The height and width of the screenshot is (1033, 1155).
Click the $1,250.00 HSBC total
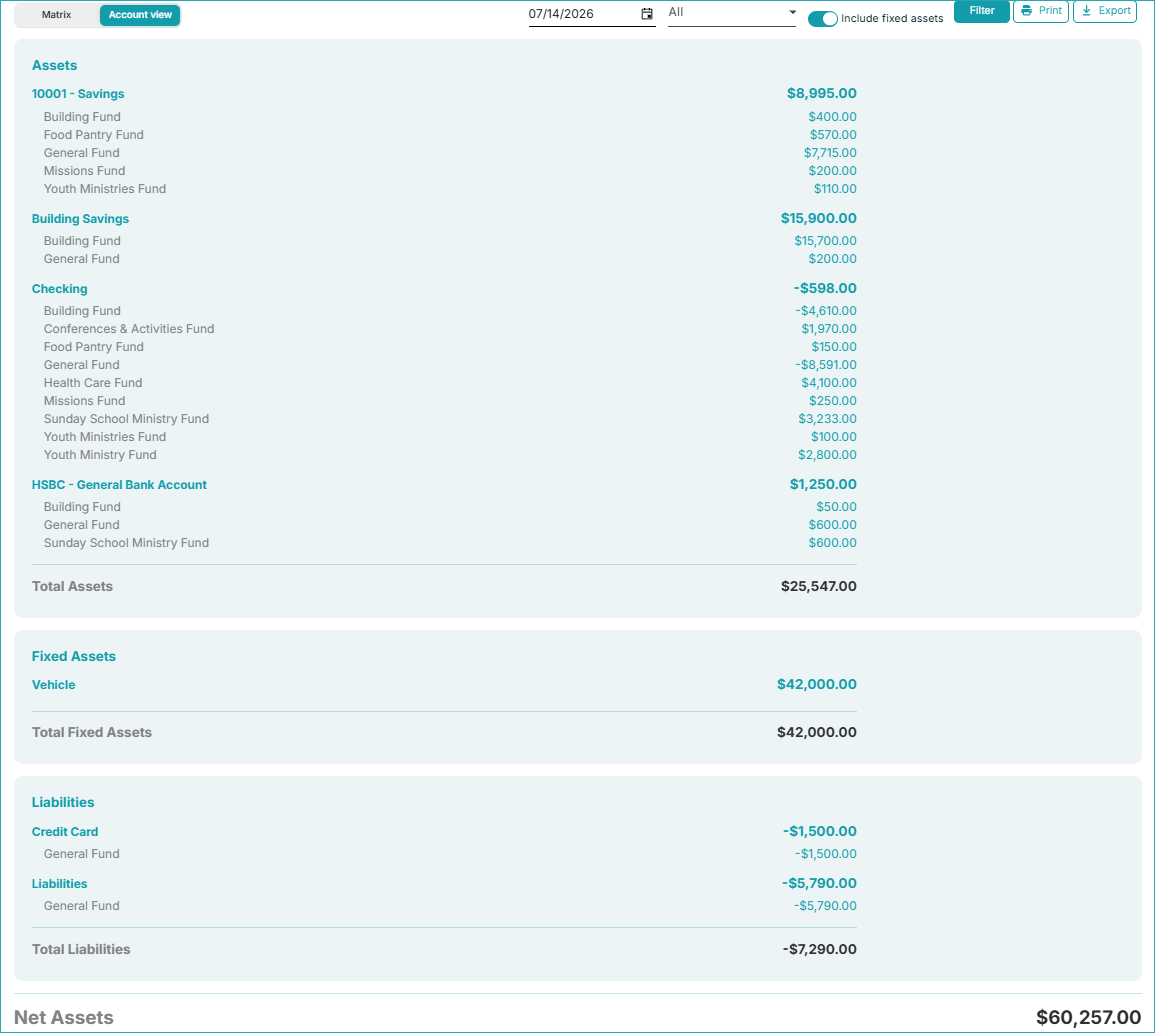tap(823, 485)
